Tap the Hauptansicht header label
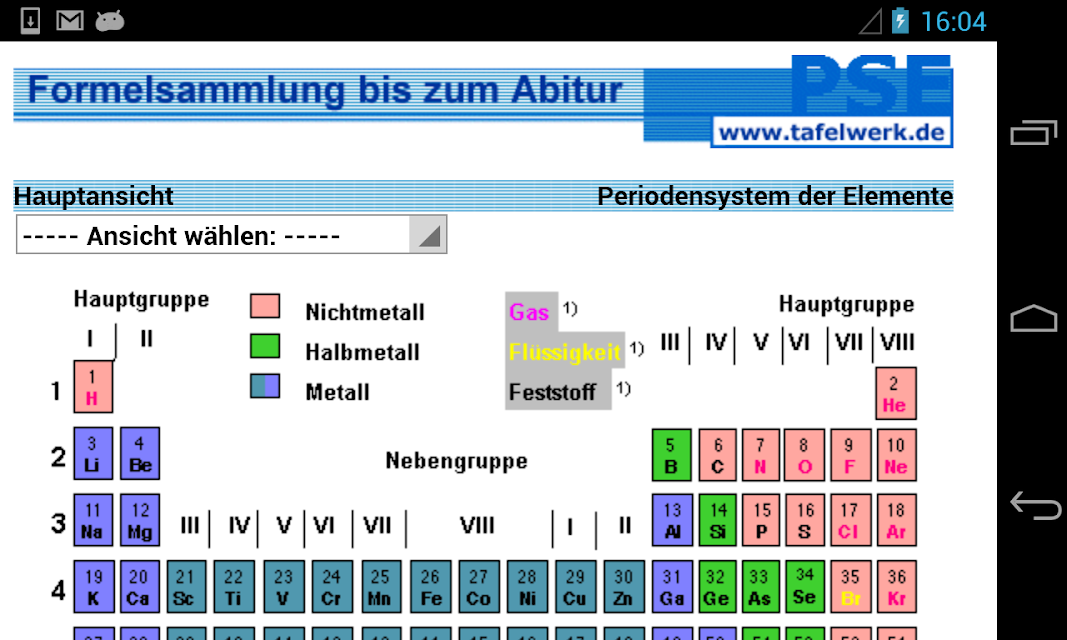This screenshot has width=1067, height=640. pos(94,196)
